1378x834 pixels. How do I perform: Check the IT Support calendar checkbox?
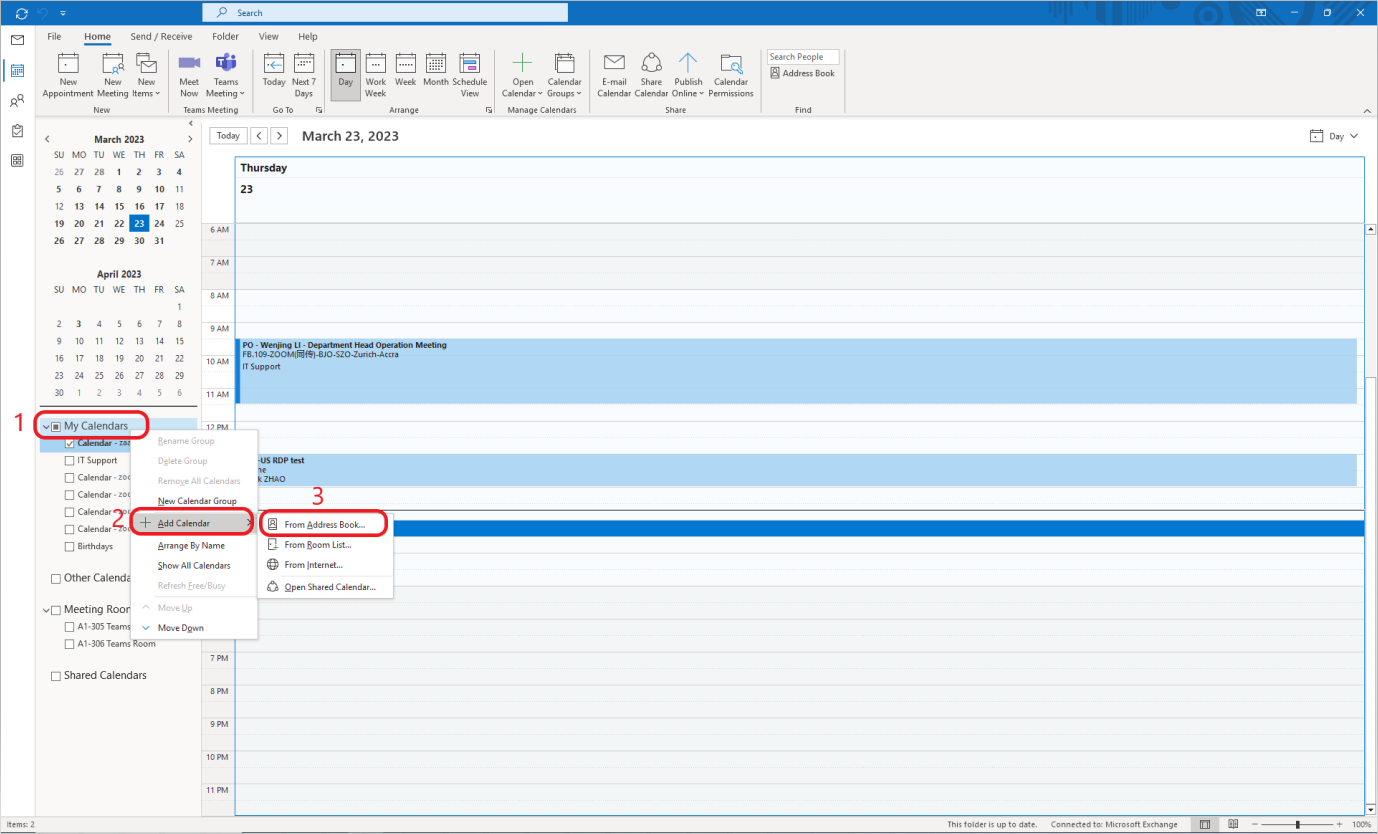(69, 461)
